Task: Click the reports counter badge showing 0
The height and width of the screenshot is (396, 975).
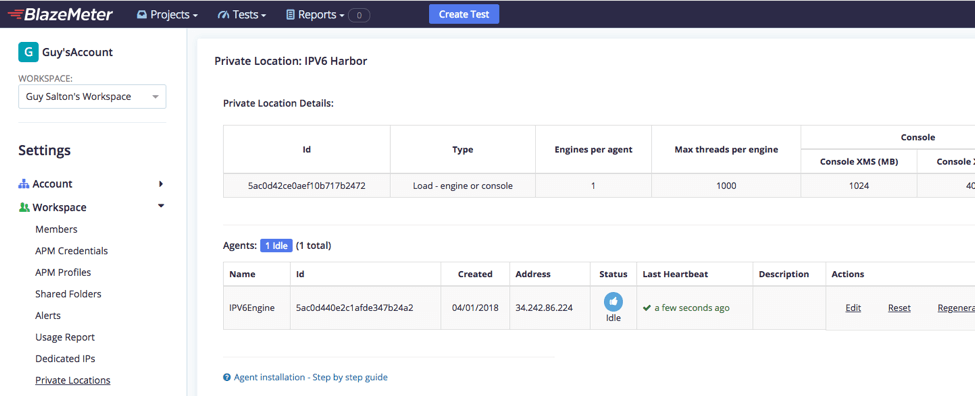Action: point(359,15)
